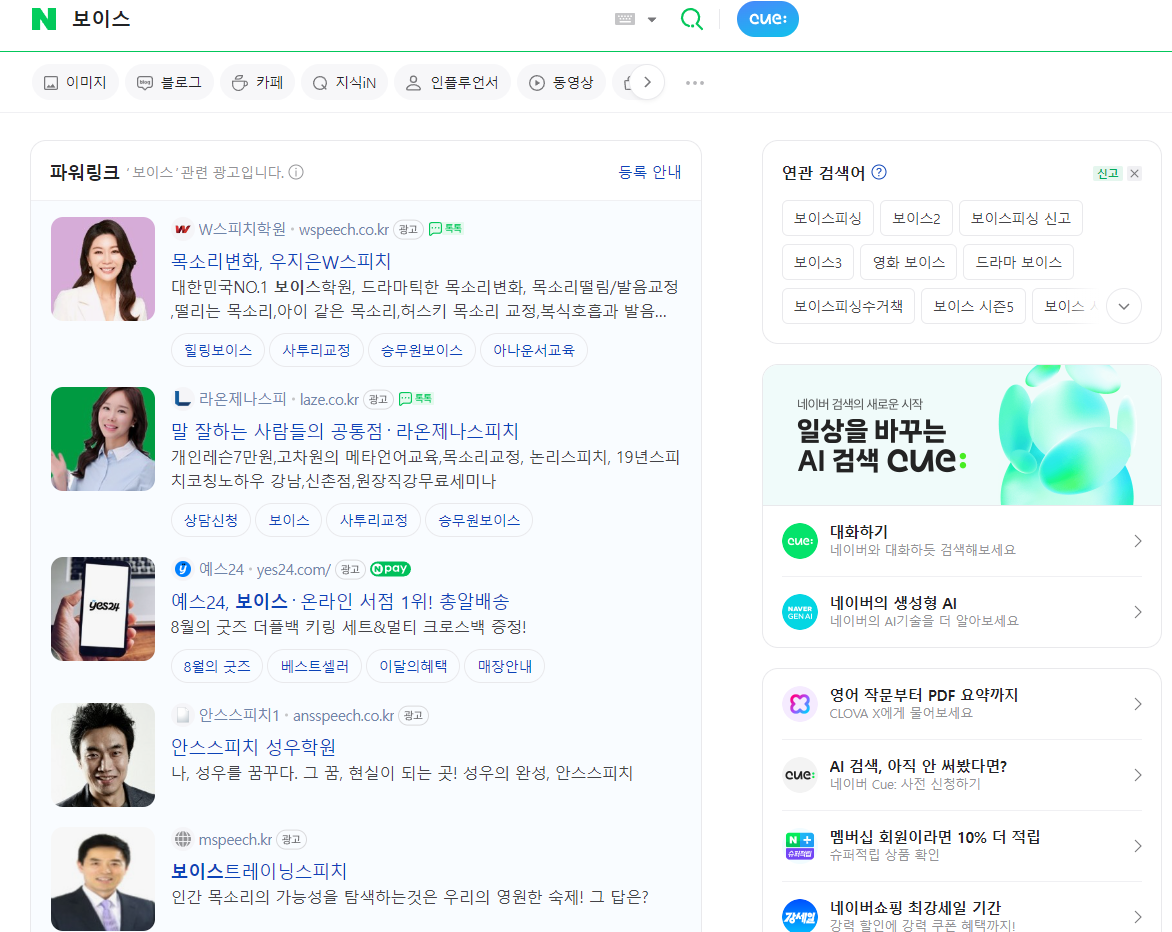Select the 베스트셀러 tag
The width and height of the screenshot is (1172, 932).
[315, 666]
